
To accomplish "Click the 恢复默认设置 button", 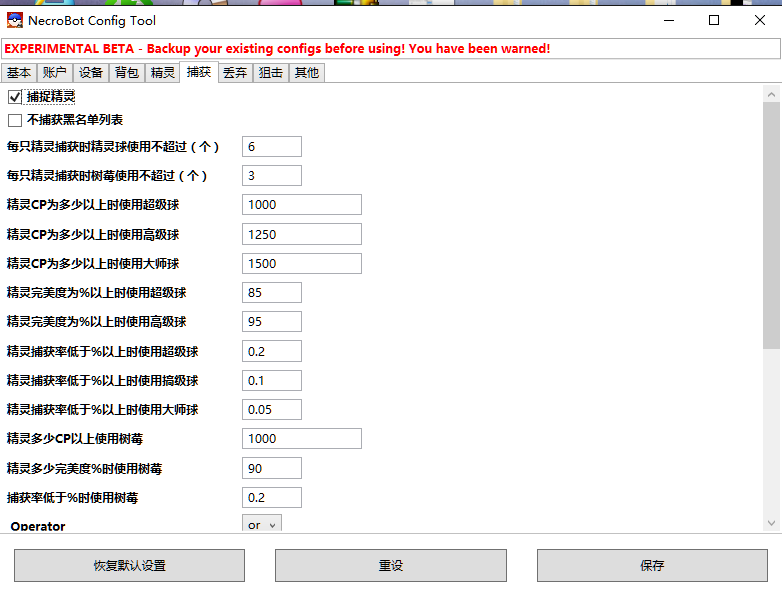I will [129, 566].
